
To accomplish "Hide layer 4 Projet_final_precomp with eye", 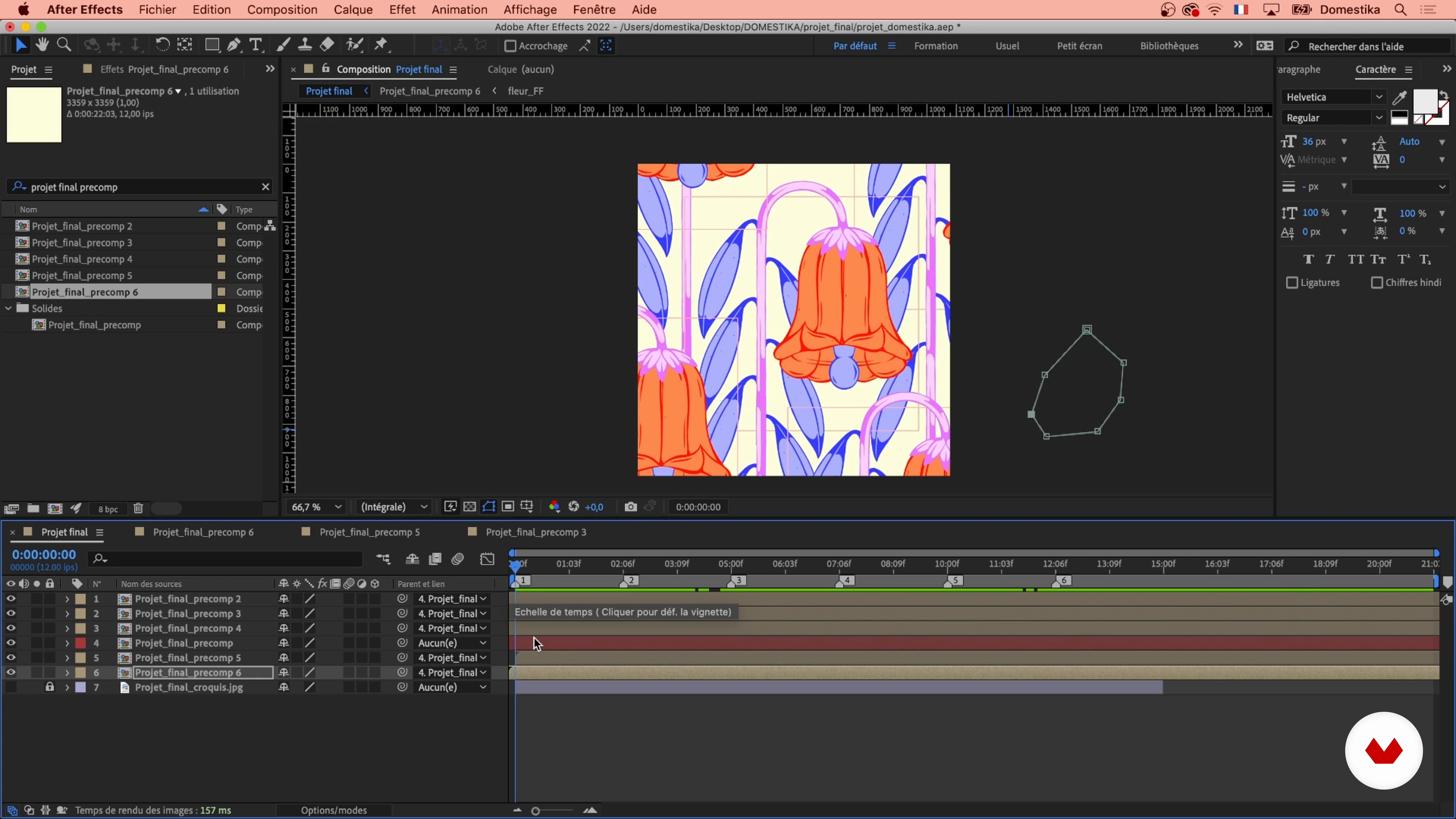I will [11, 643].
